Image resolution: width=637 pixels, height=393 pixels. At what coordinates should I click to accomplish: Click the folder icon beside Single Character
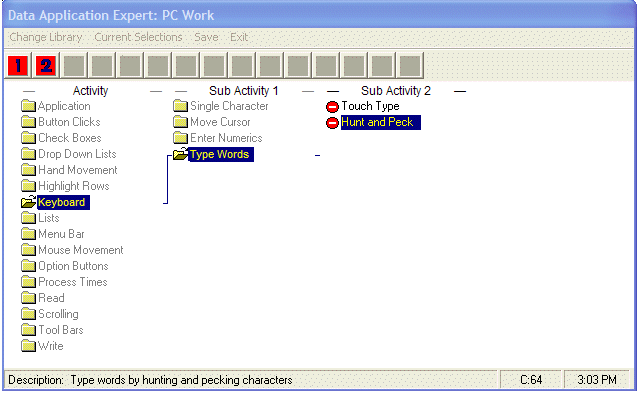[180, 106]
